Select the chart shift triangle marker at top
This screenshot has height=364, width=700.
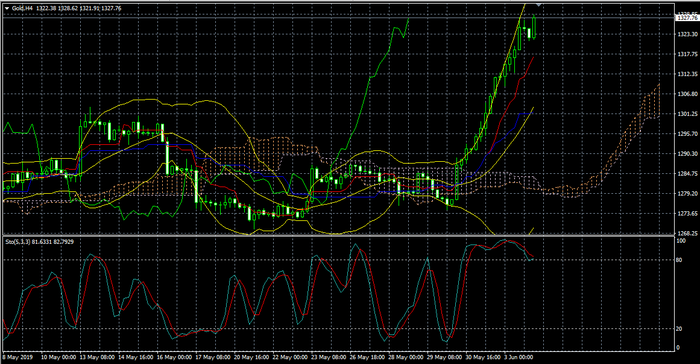pos(539,4)
